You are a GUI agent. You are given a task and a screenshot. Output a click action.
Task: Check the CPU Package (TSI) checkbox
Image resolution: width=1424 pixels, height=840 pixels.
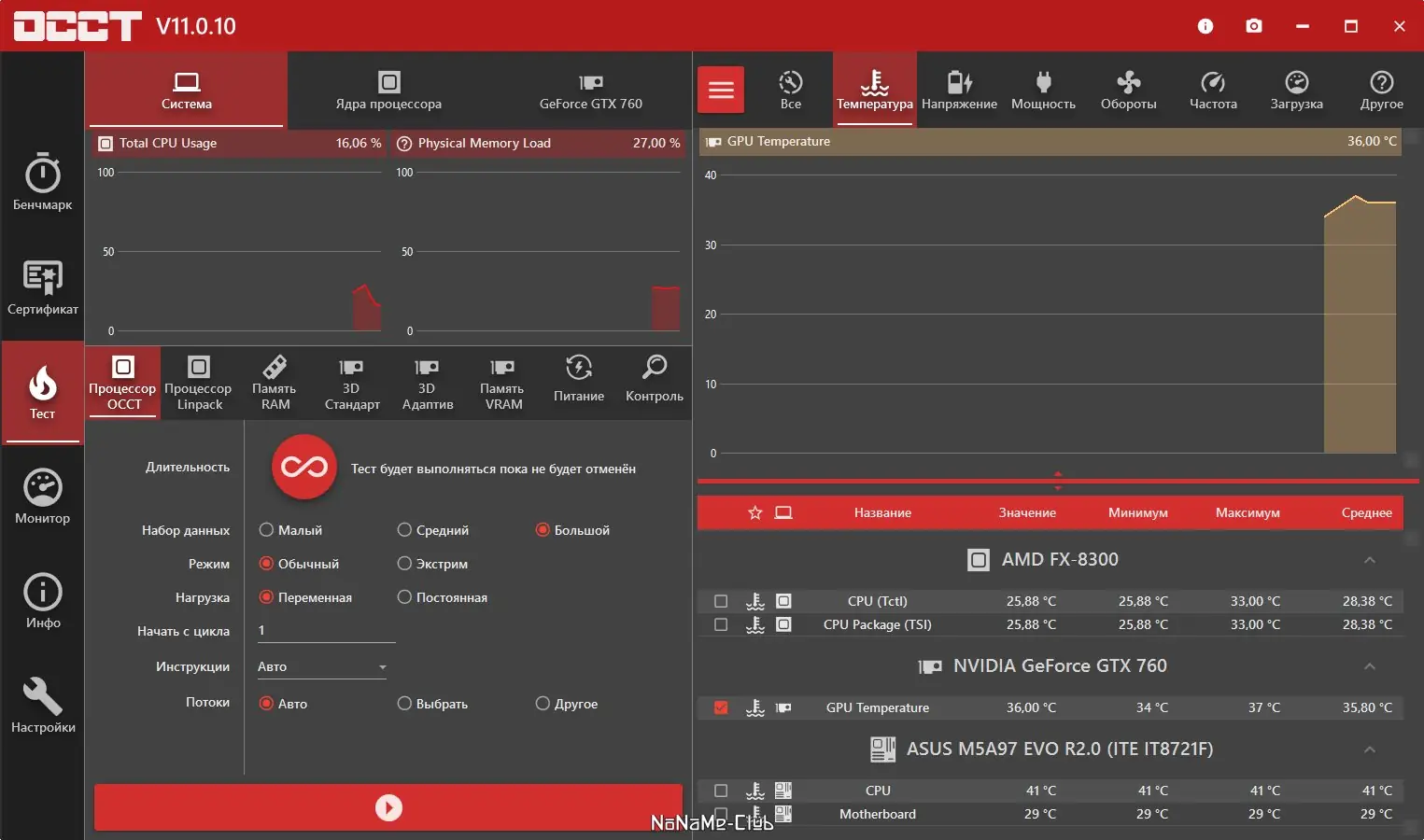coord(721,624)
